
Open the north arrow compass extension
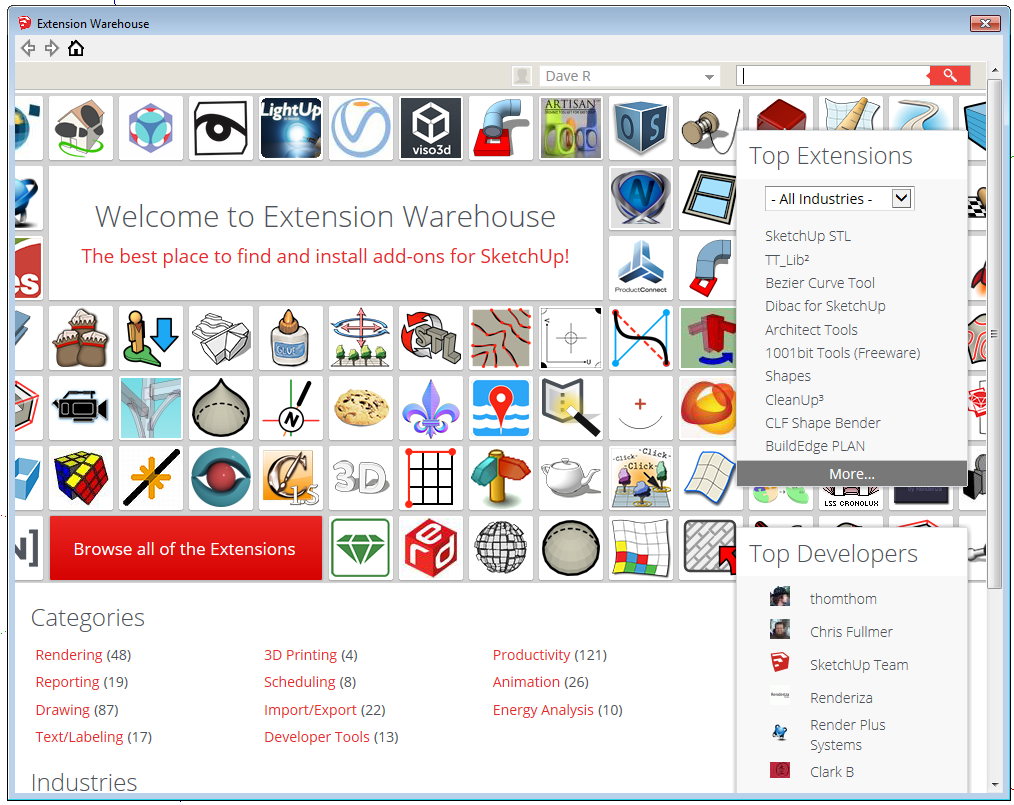(x=291, y=408)
